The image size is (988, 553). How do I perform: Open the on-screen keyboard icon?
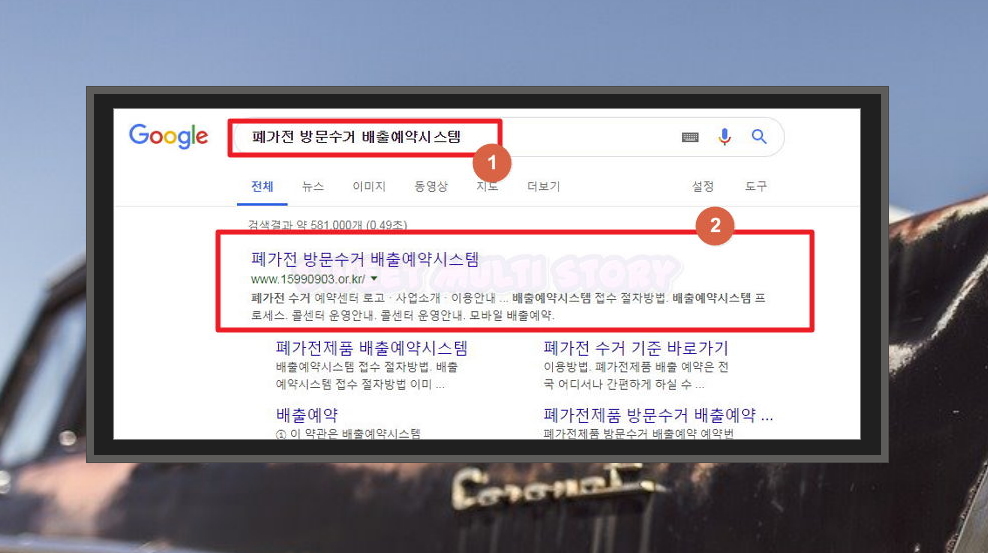point(690,137)
